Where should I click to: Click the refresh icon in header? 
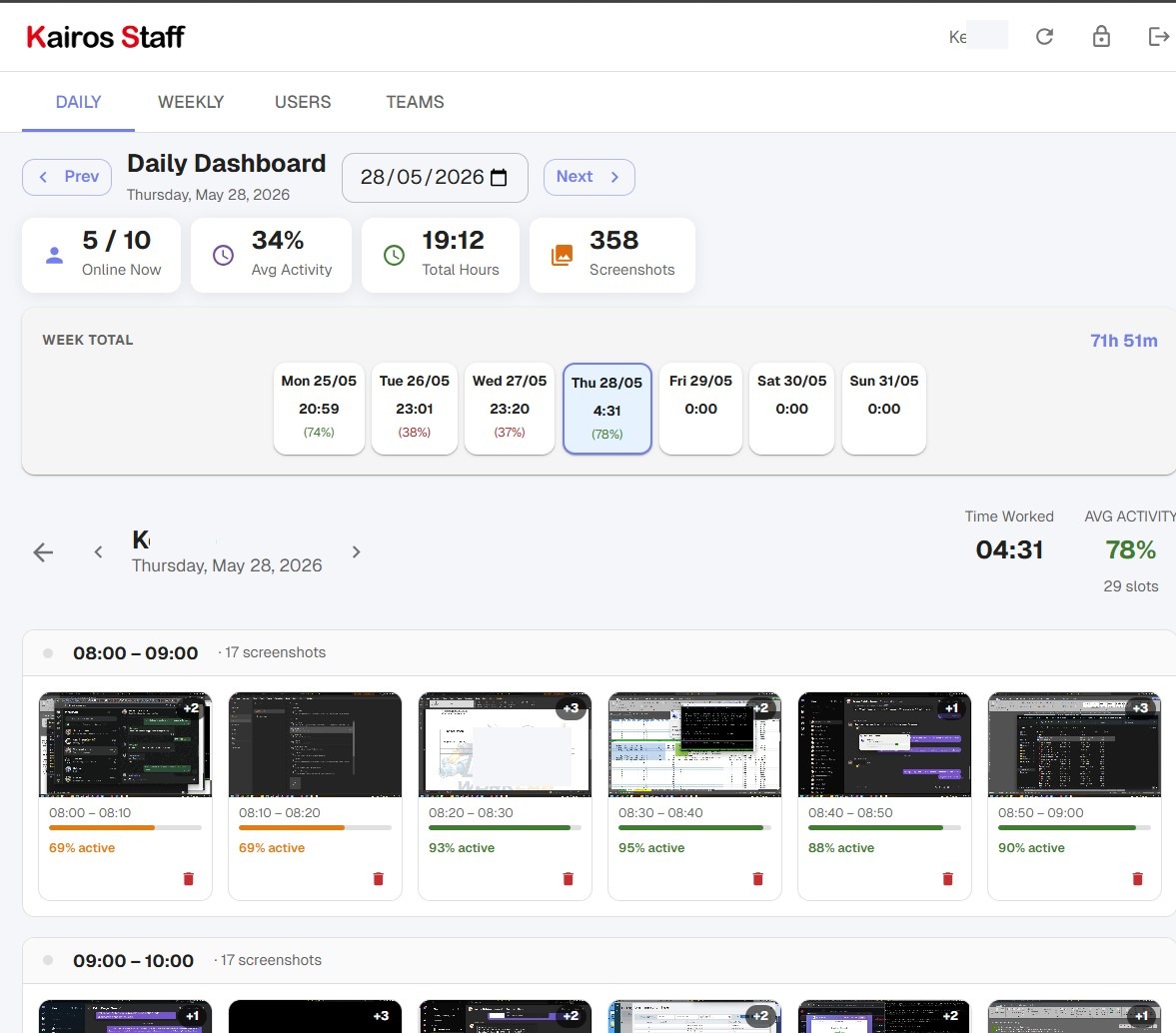click(1044, 36)
